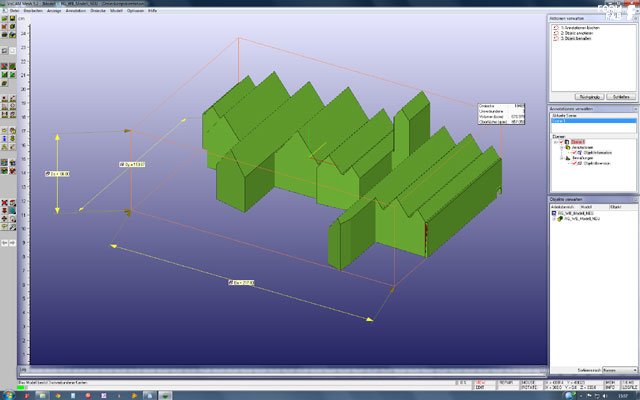Click the green application taskbar icon

point(165,395)
